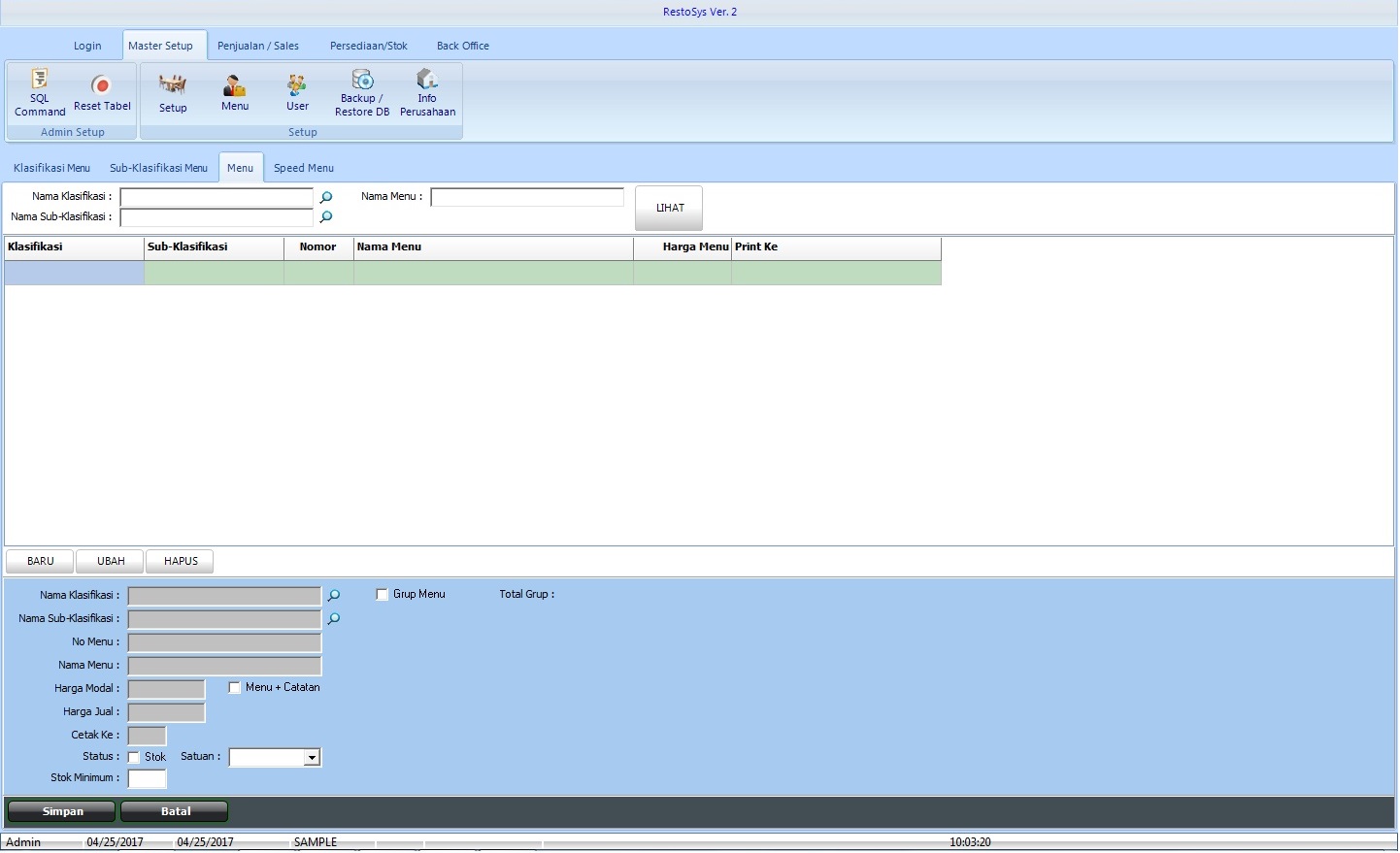1400x853 pixels.
Task: Click the Reset Tabel icon
Action: pyautogui.click(x=102, y=93)
